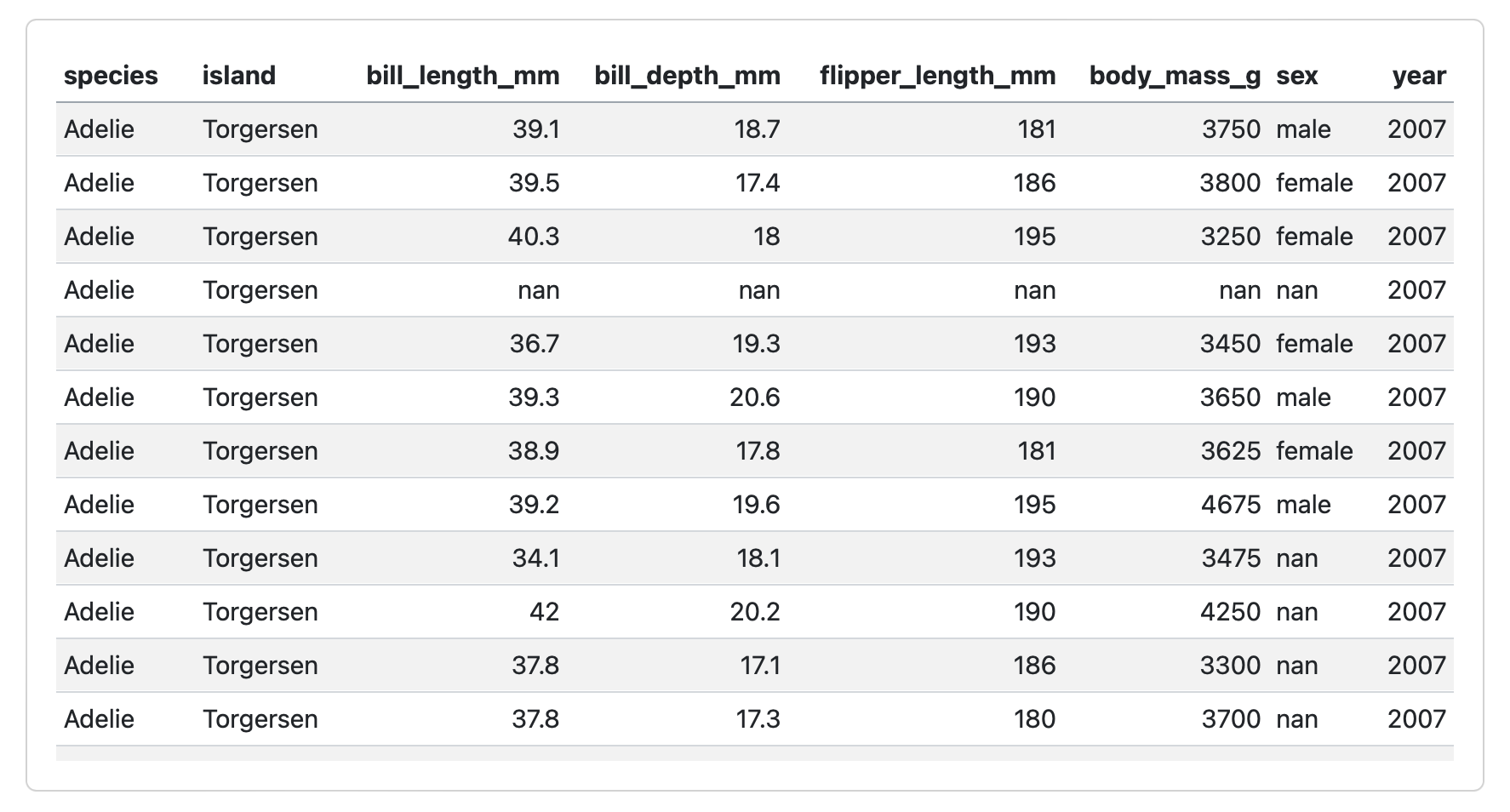Select the bill depth cell 19.3
This screenshot has width=1510, height=812.
coord(756,344)
